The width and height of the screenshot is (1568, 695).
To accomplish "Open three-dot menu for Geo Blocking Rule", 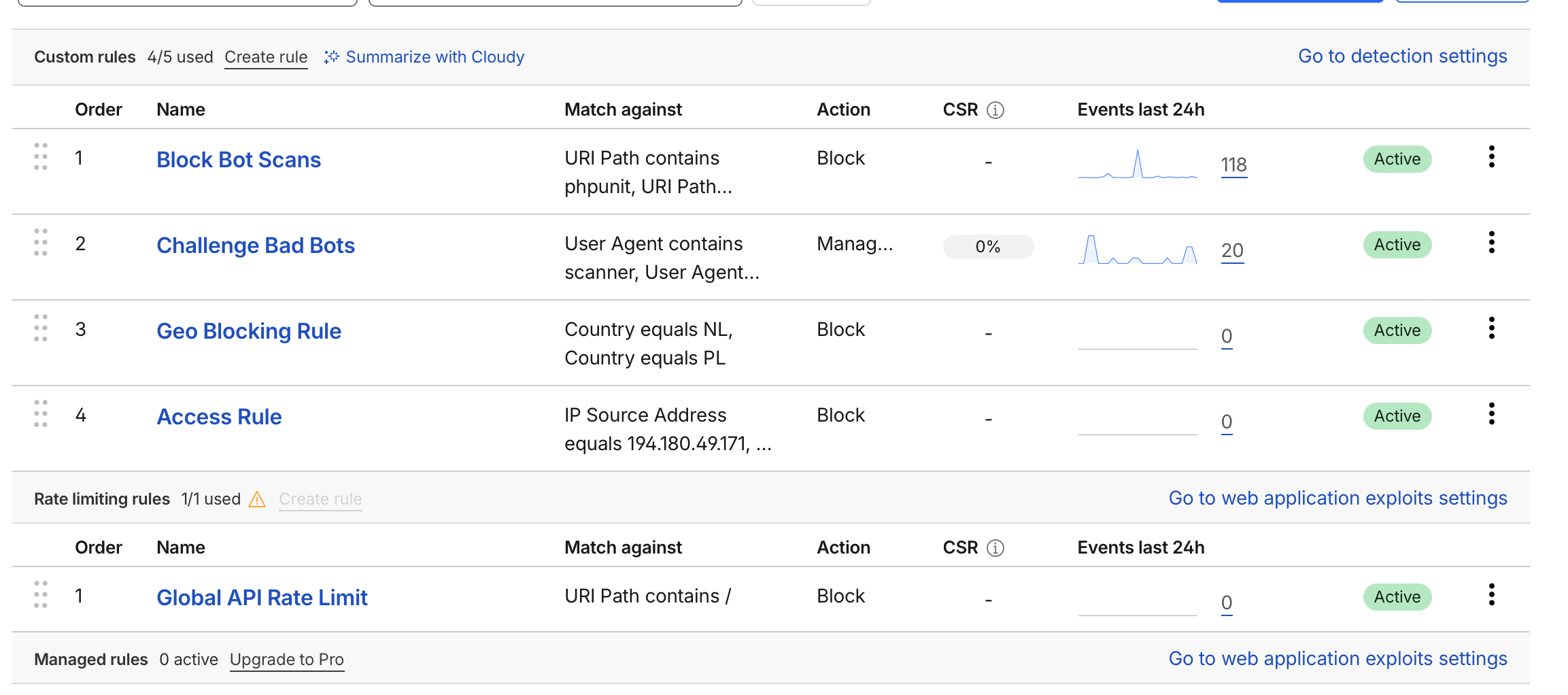I will 1491,328.
